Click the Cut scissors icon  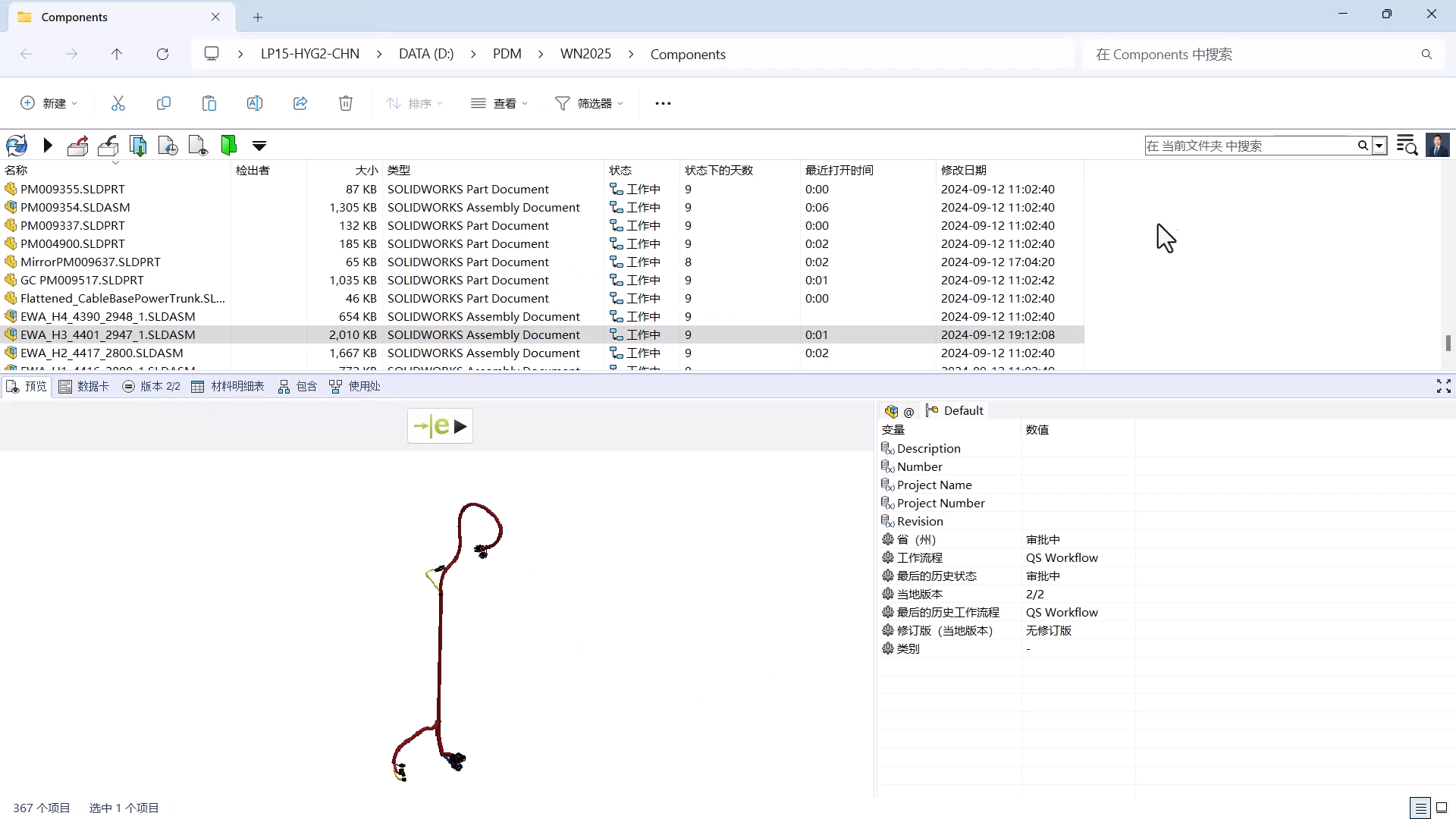coord(118,103)
